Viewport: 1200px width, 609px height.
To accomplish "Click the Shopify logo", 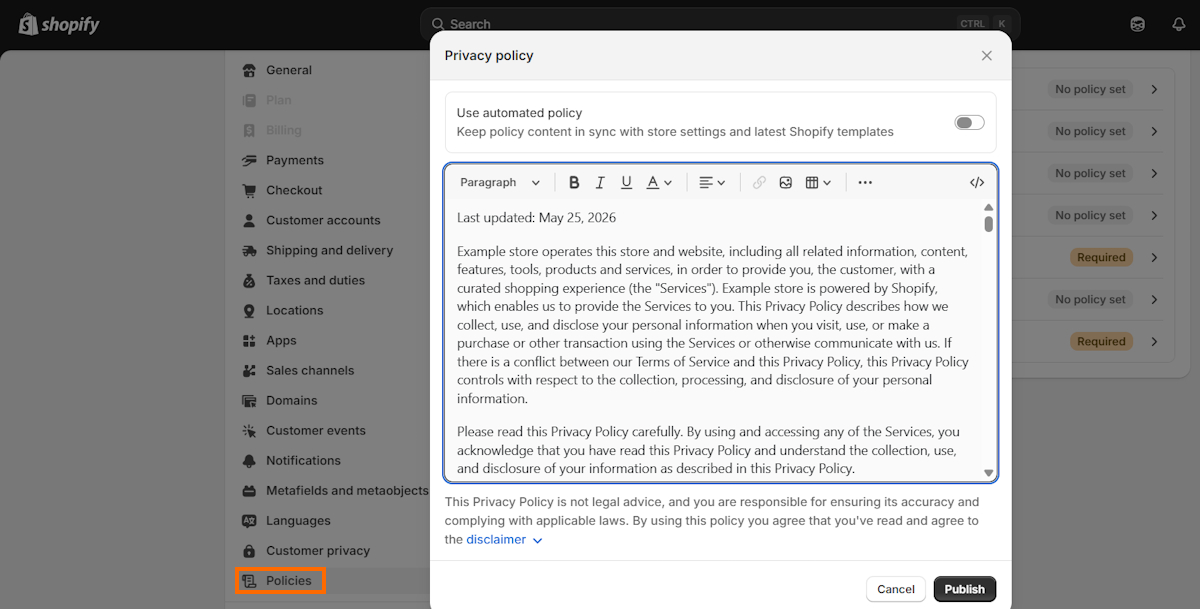I will tap(59, 24).
